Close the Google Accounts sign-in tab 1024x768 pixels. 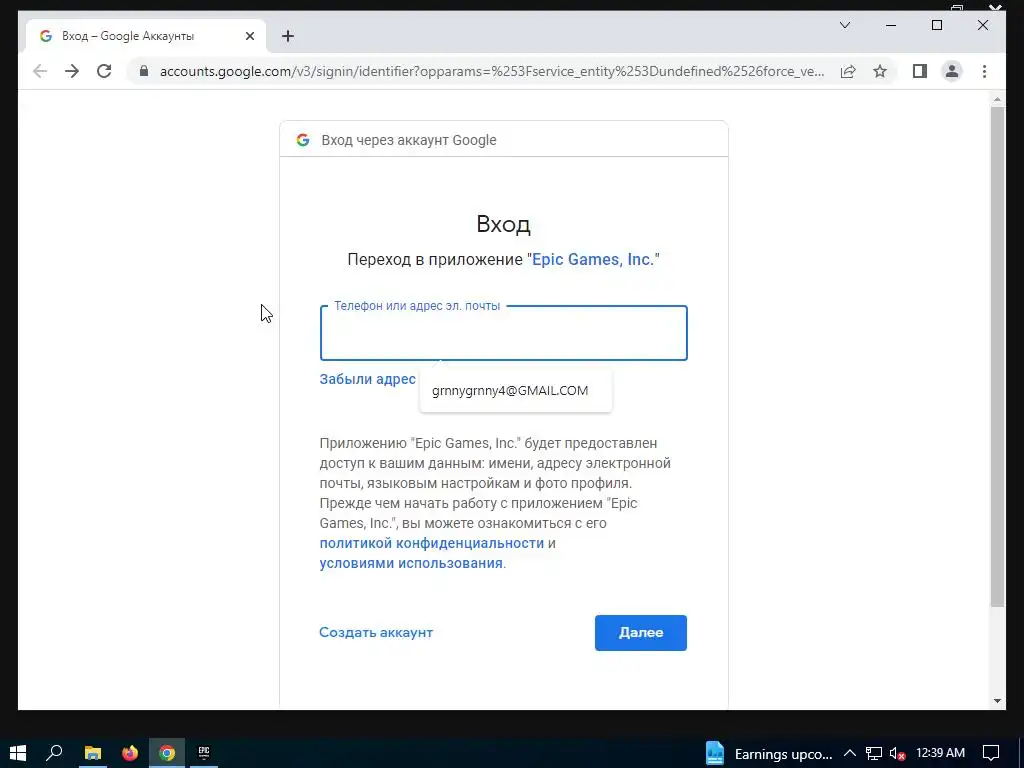point(249,36)
